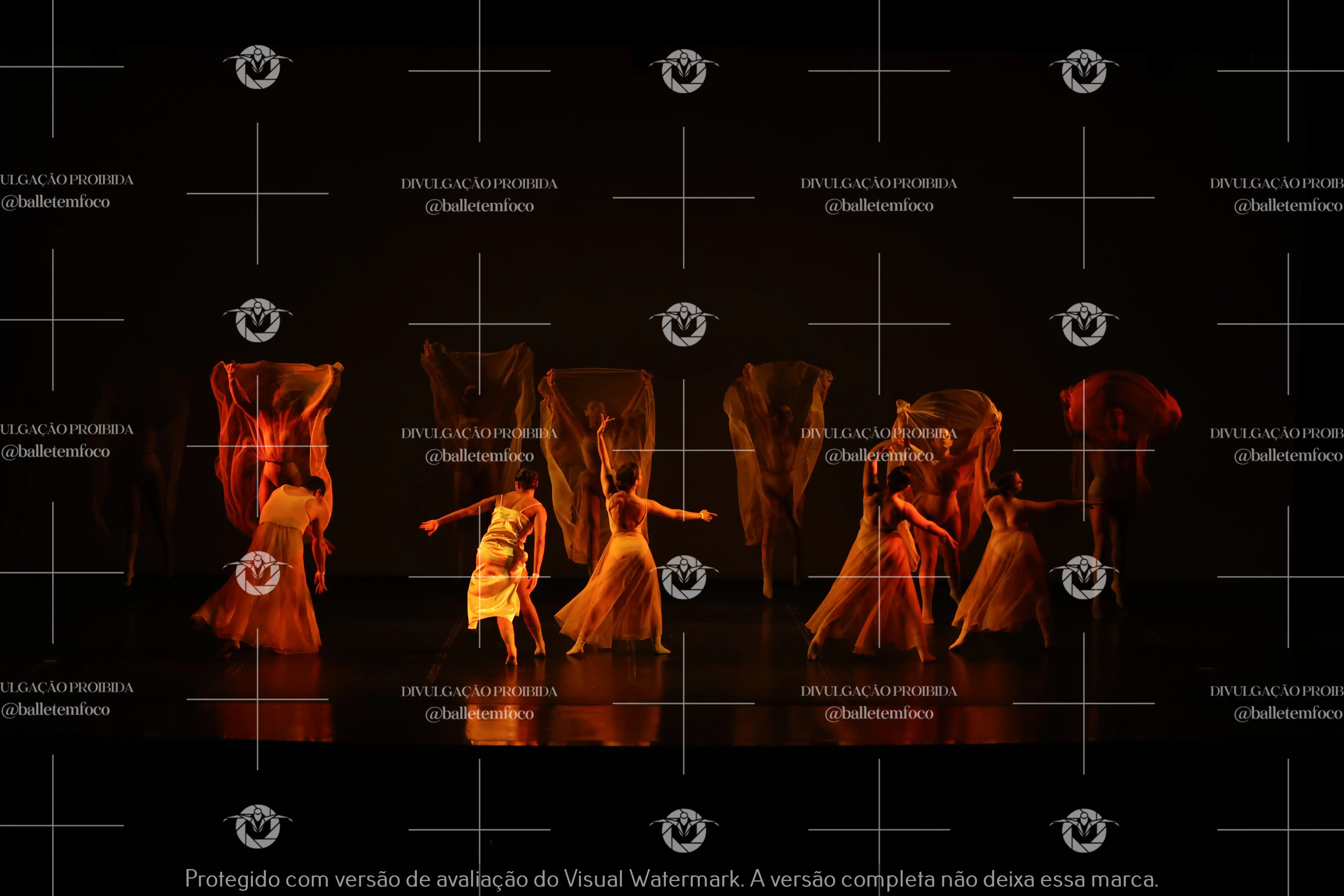
Task: Click the top-right camera-shutter watermark logo
Action: click(1083, 71)
